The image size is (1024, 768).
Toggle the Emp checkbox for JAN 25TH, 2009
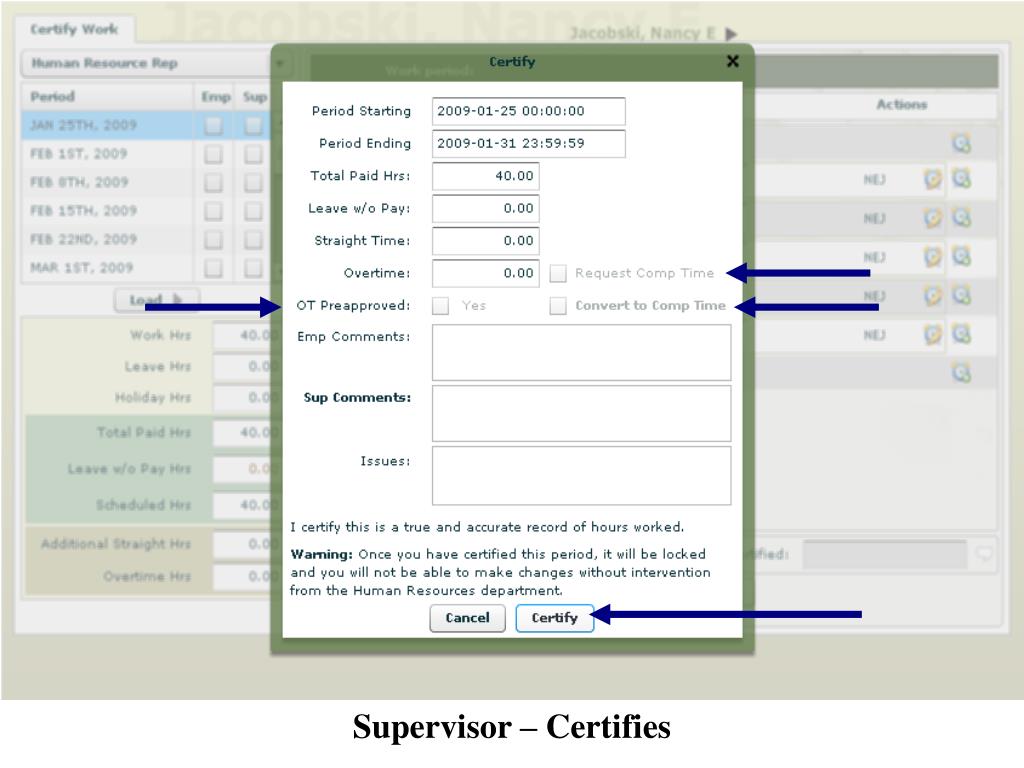pos(213,125)
